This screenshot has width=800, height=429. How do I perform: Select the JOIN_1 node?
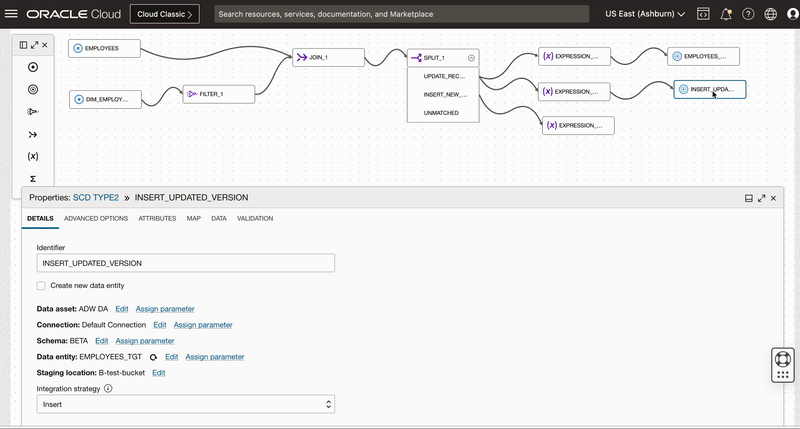tap(329, 57)
